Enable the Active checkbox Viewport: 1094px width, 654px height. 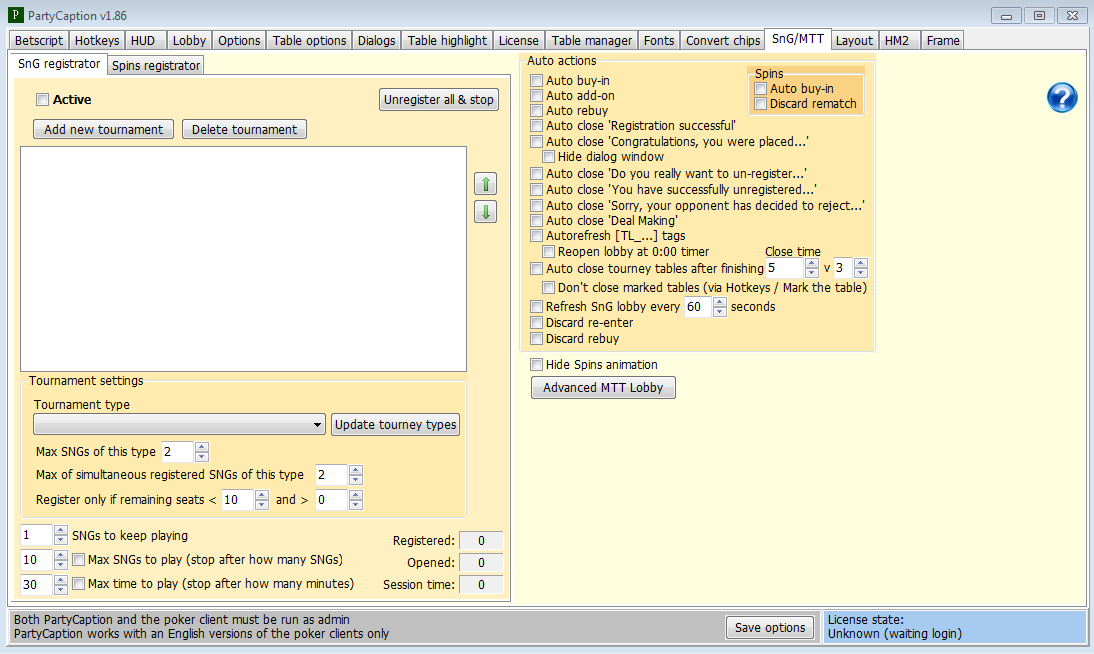click(43, 100)
